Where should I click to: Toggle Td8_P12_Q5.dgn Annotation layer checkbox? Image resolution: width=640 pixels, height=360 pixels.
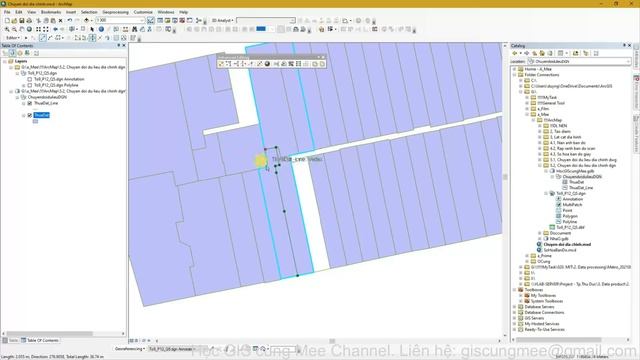pyautogui.click(x=30, y=79)
